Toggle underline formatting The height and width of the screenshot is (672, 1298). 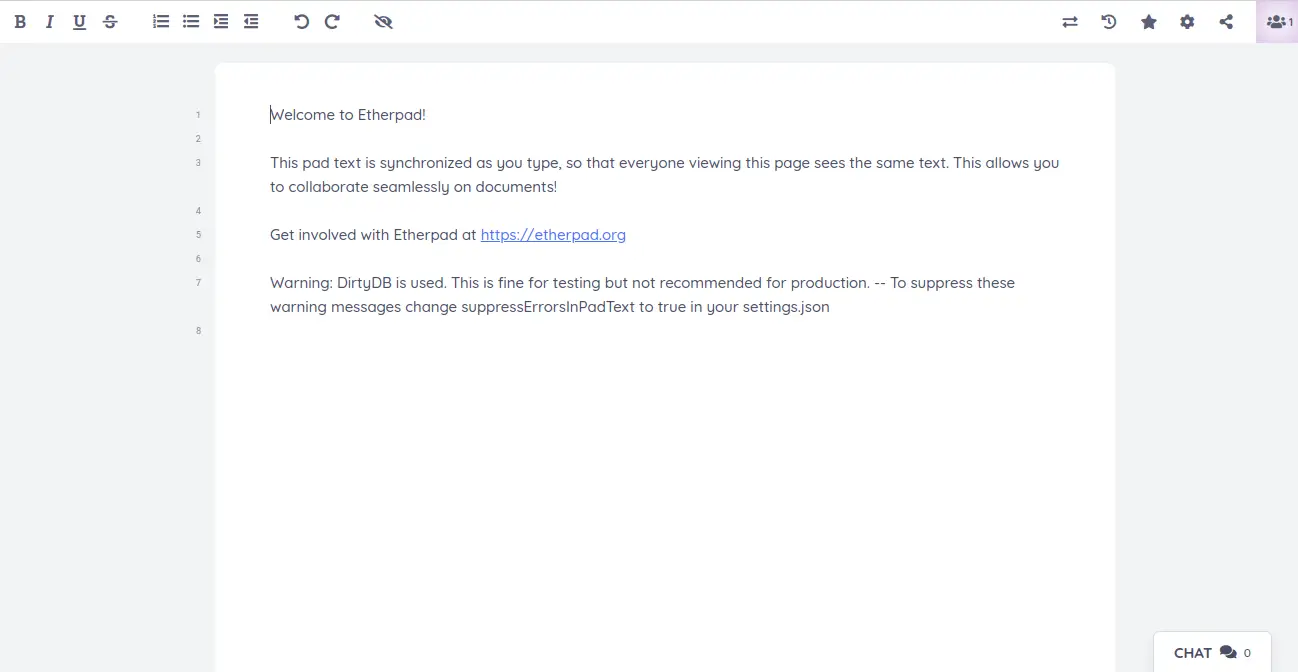[x=79, y=21]
